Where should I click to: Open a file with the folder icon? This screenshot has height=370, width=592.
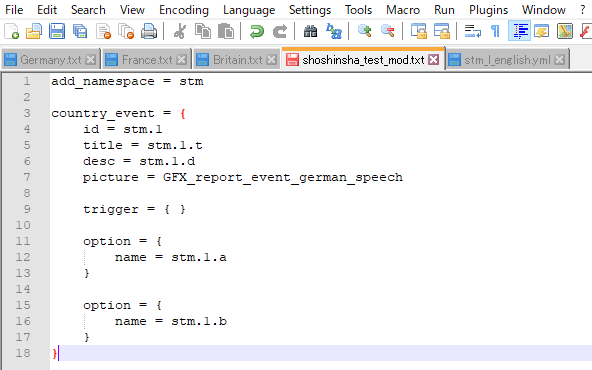pos(34,31)
